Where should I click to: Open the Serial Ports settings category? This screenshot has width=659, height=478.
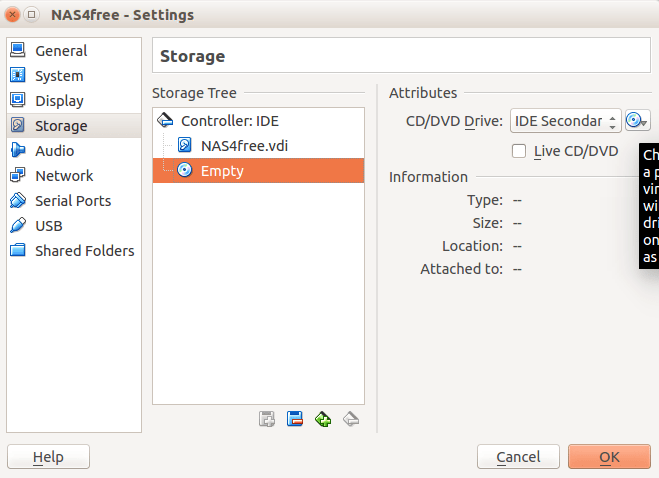pyautogui.click(x=74, y=201)
